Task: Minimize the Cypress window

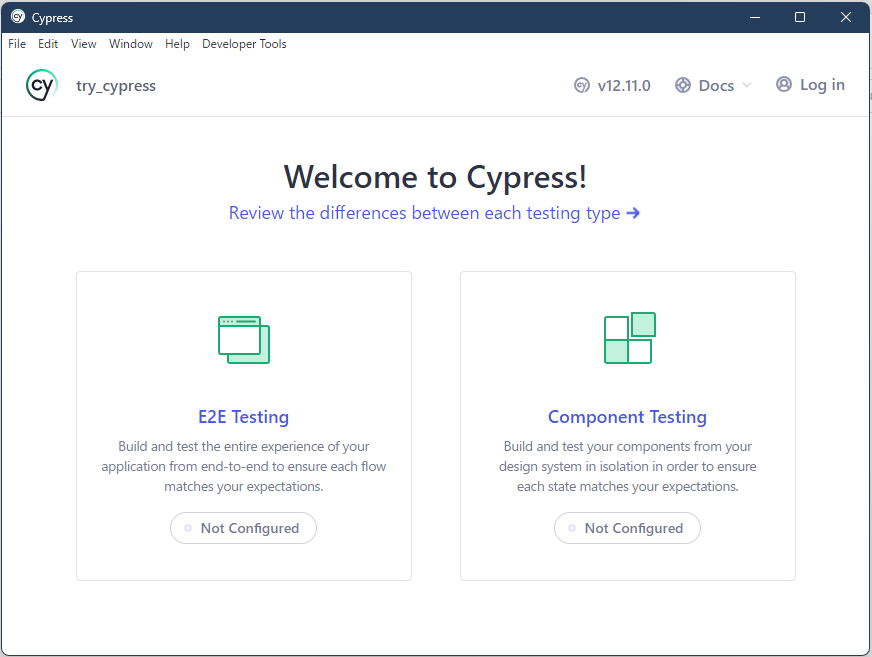Action: click(755, 17)
